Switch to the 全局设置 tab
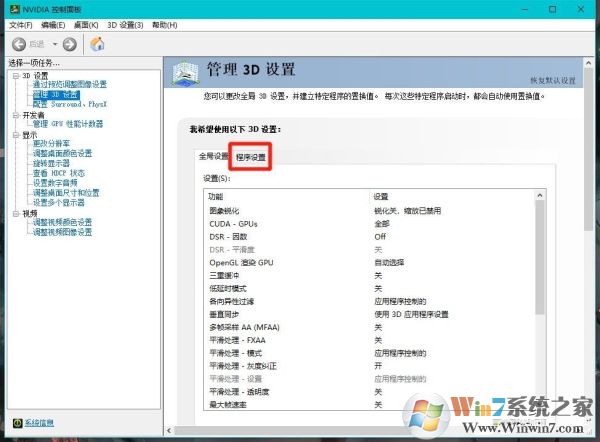Screen dimensions: 600x442 (213, 156)
